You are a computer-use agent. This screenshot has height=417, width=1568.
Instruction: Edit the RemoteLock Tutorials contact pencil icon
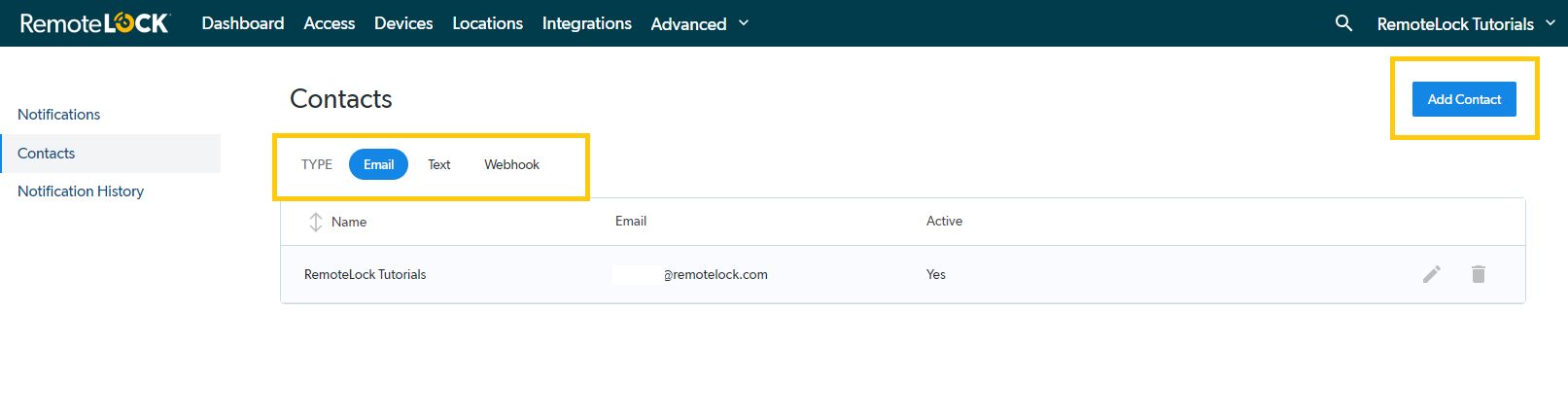coord(1432,274)
